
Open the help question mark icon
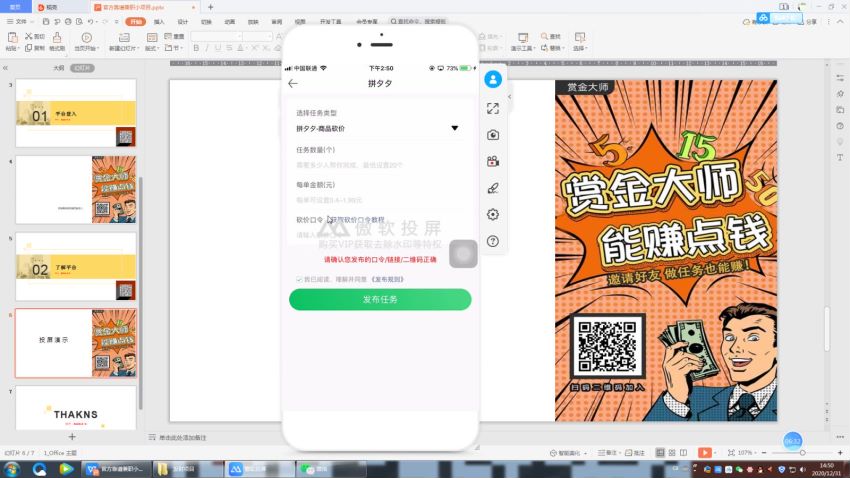(493, 241)
